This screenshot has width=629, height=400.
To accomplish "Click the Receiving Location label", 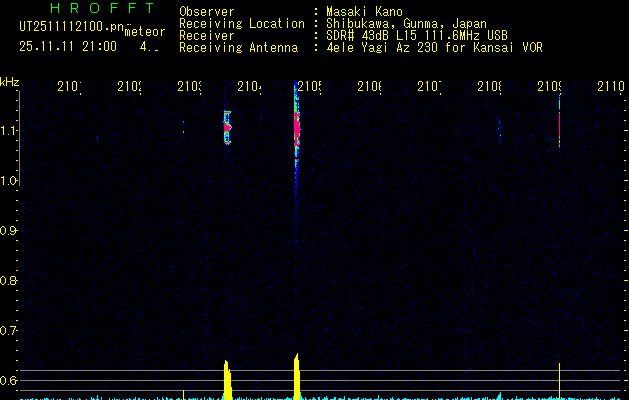I will 242,24.
